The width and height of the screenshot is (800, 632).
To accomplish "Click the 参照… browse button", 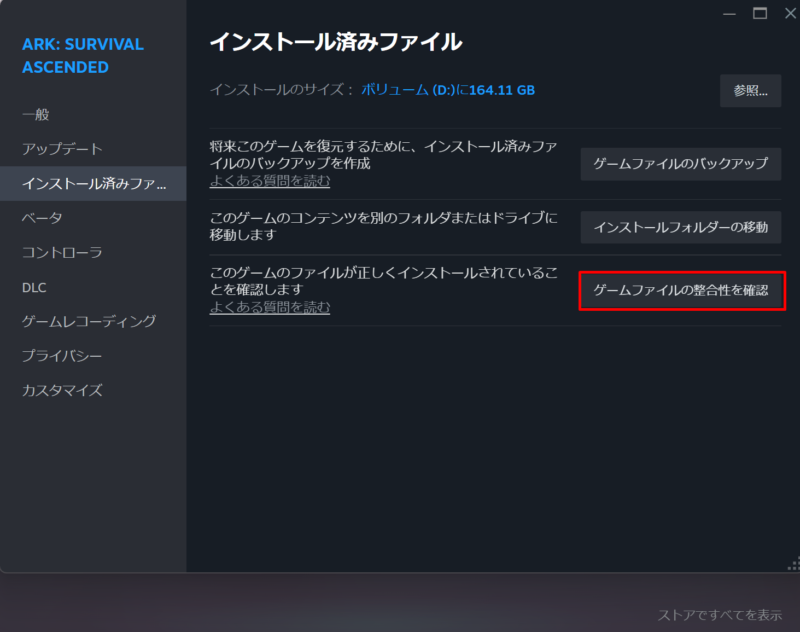I will [x=749, y=91].
